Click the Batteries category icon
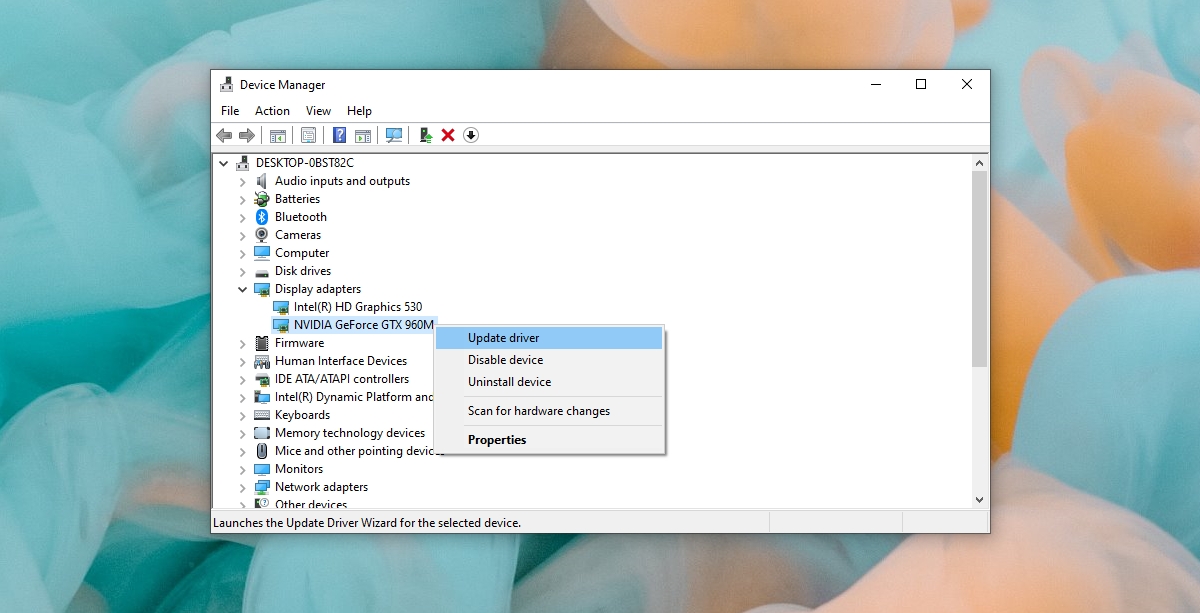1200x613 pixels. pos(262,199)
